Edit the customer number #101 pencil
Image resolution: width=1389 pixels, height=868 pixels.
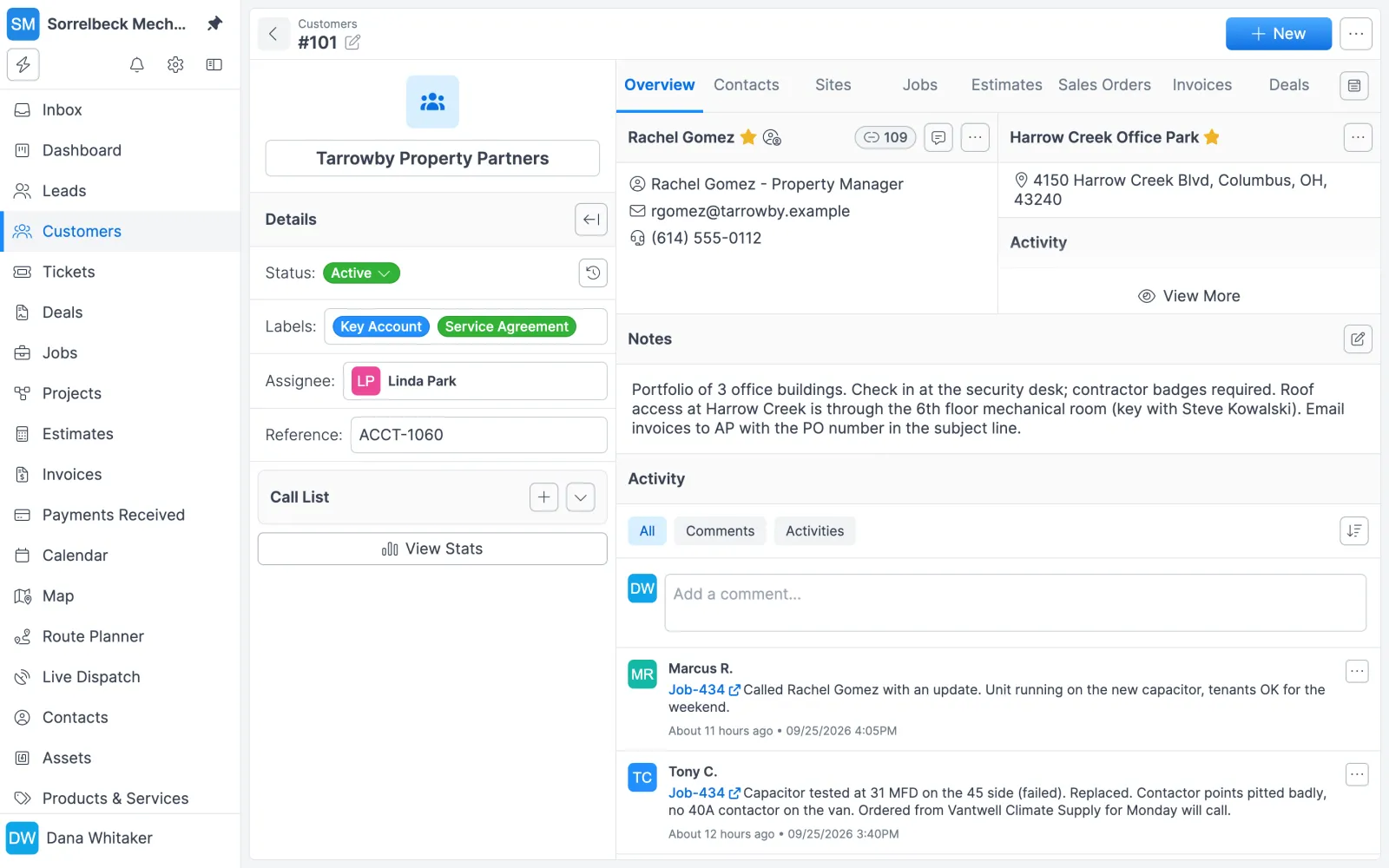pyautogui.click(x=352, y=43)
